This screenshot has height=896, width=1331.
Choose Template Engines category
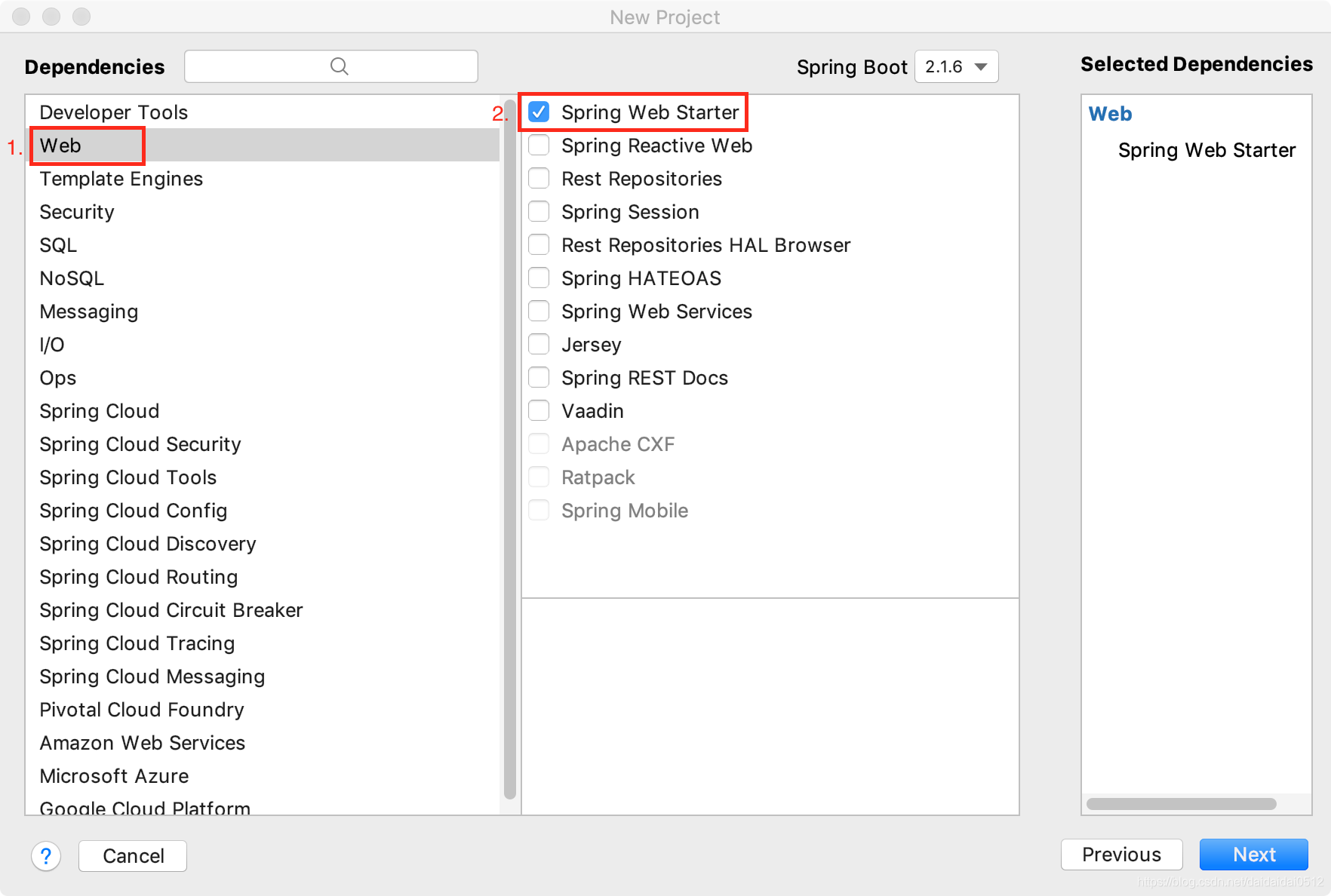point(263,179)
